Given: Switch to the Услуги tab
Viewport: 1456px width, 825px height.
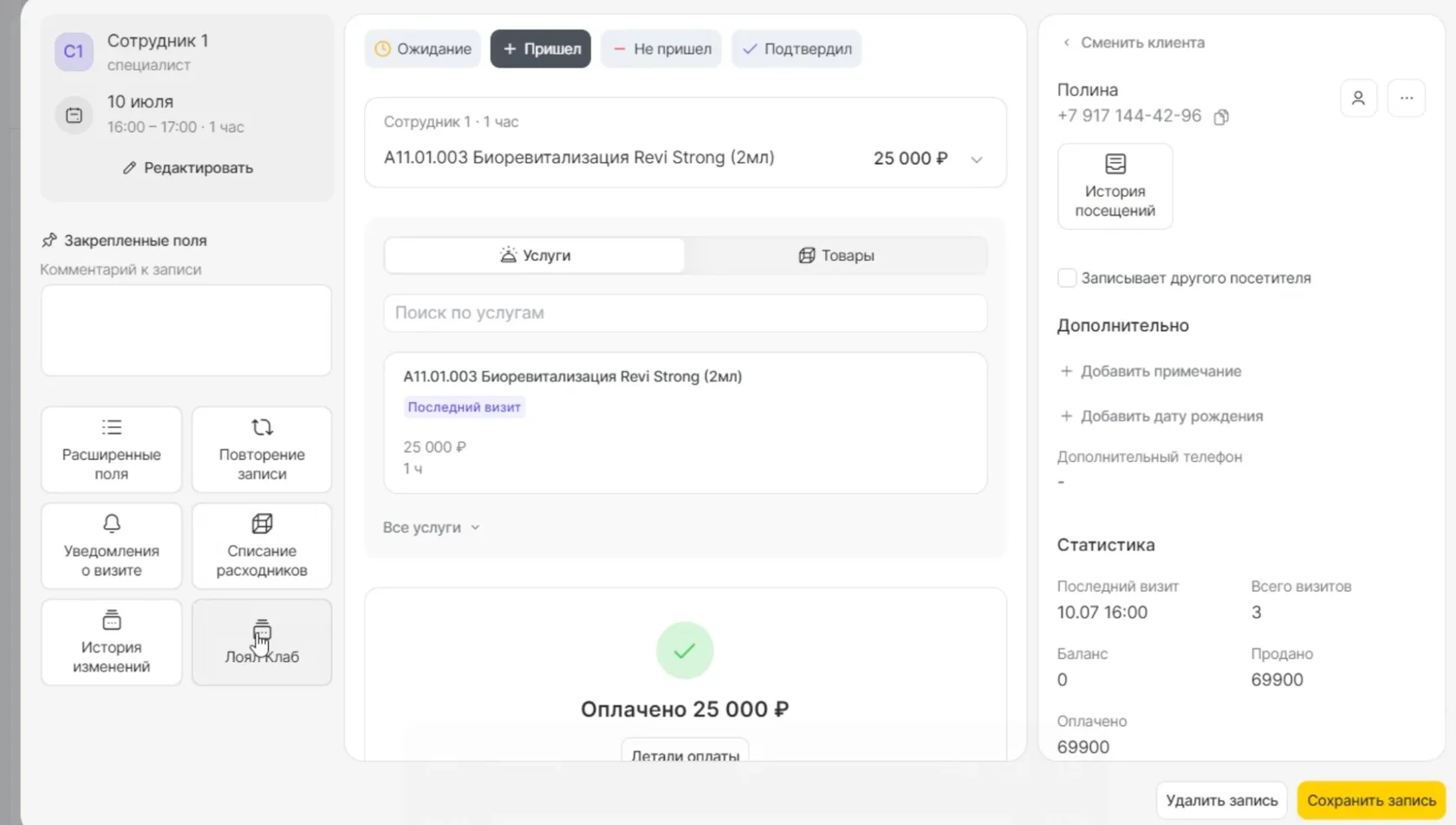Looking at the screenshot, I should click(535, 256).
